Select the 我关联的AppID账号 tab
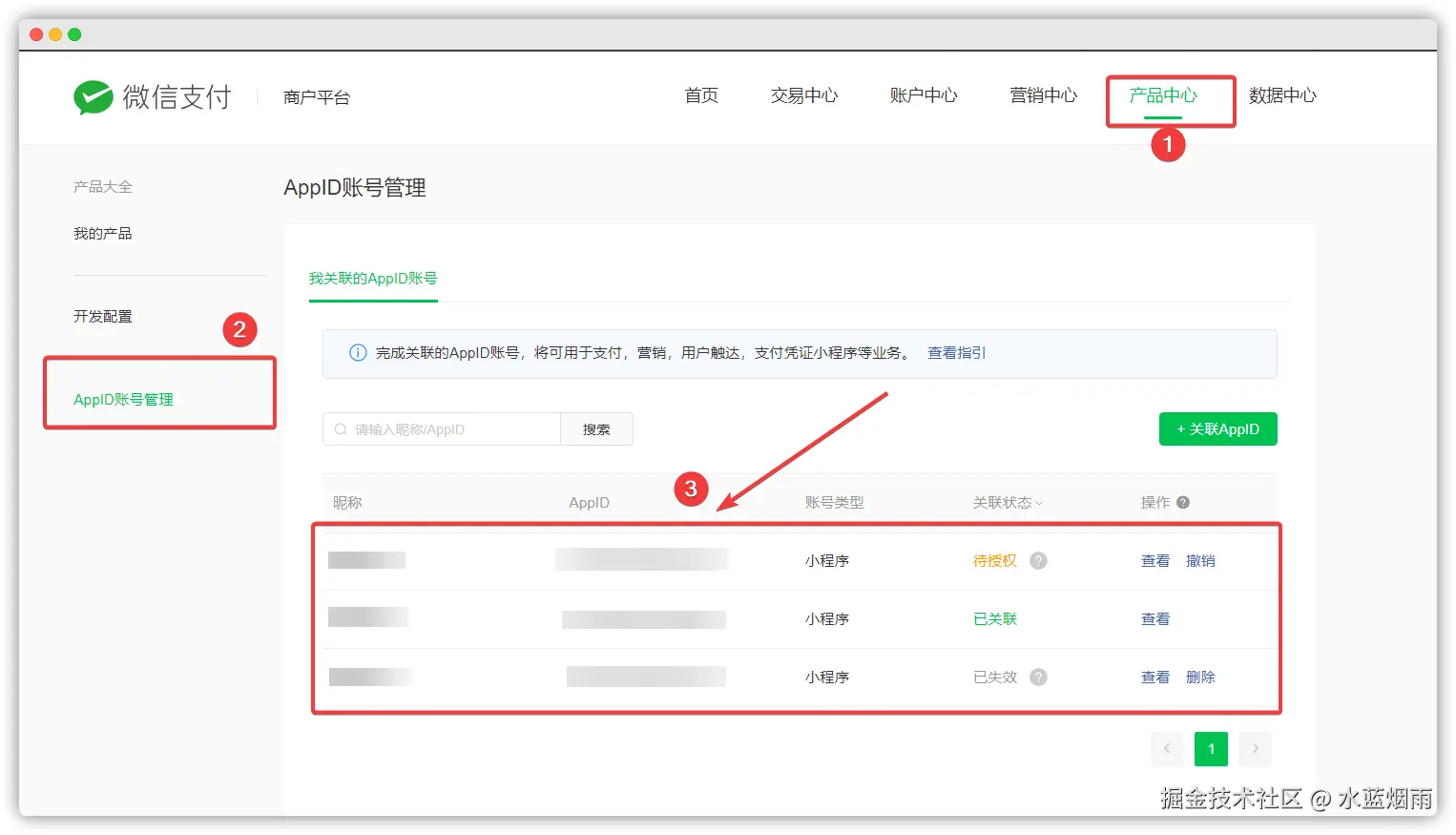Viewport: 1456px width, 835px height. [x=373, y=279]
